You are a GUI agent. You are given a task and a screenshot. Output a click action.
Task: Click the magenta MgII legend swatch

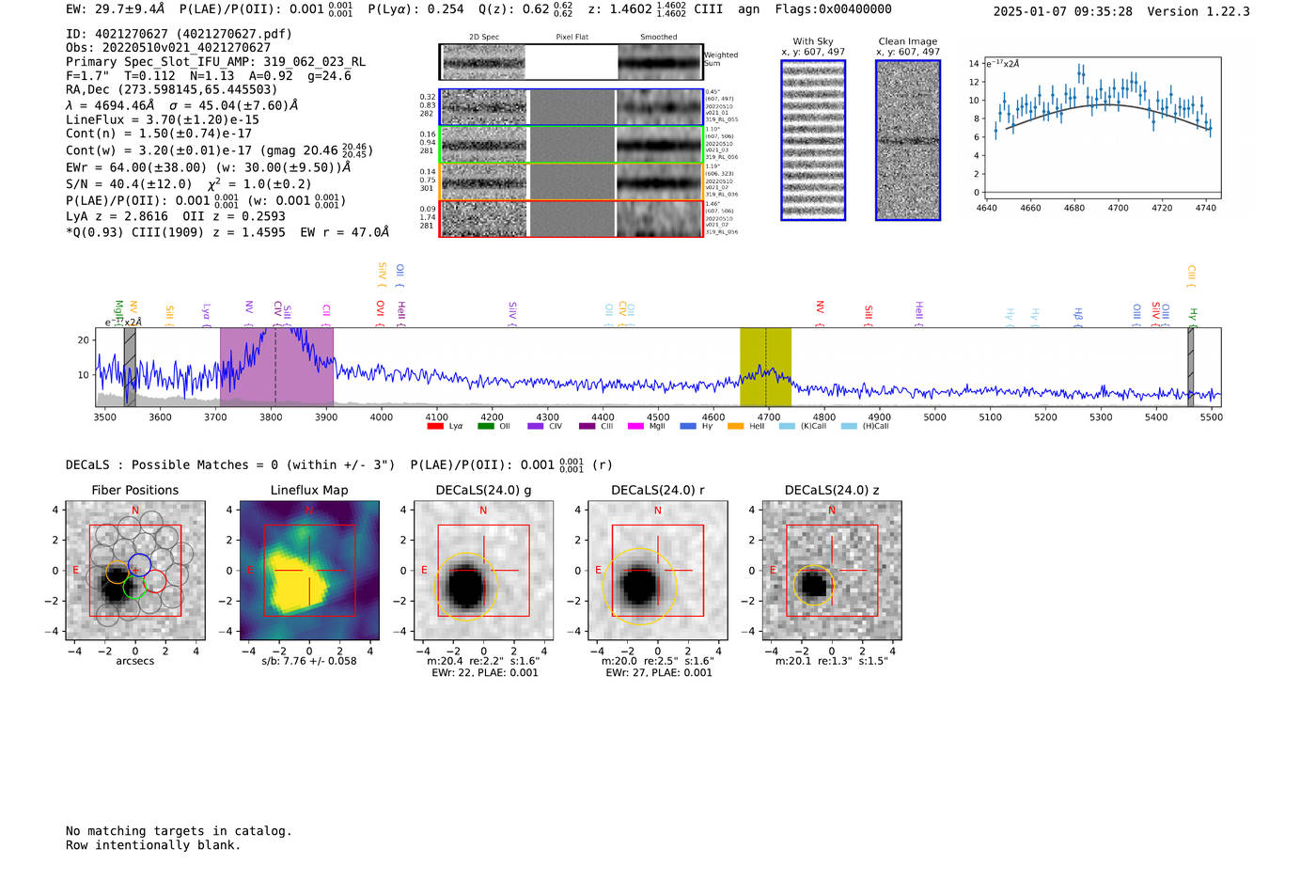click(x=635, y=426)
